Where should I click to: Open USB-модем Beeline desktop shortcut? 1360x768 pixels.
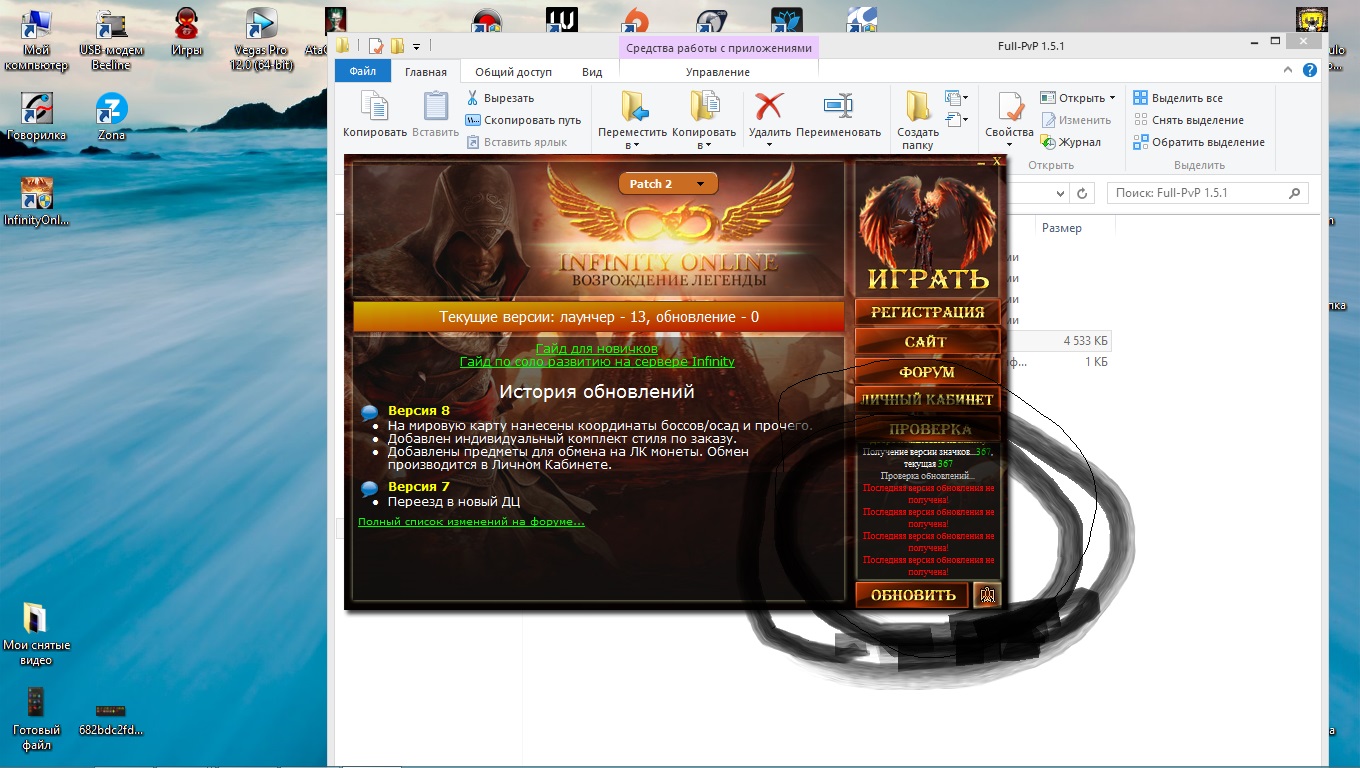pyautogui.click(x=111, y=40)
